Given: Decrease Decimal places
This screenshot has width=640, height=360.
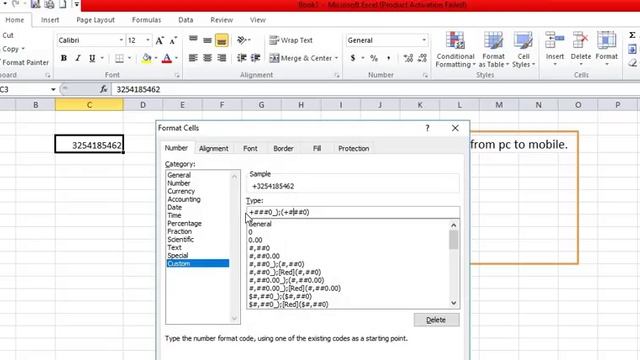Looking at the screenshot, I should click(x=422, y=58).
